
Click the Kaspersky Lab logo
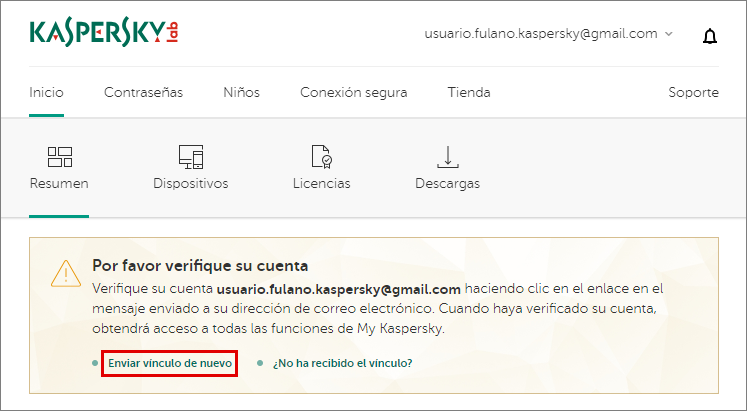pyautogui.click(x=104, y=33)
